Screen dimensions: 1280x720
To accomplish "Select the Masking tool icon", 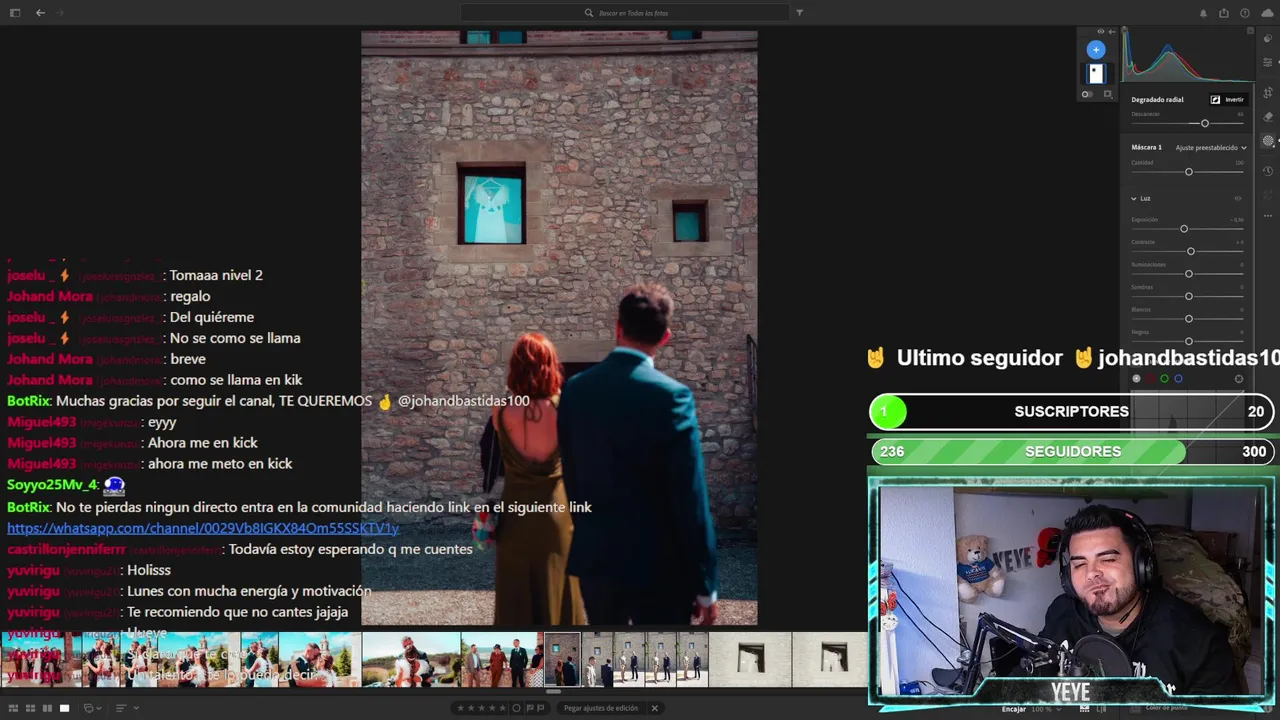I will (x=1268, y=141).
